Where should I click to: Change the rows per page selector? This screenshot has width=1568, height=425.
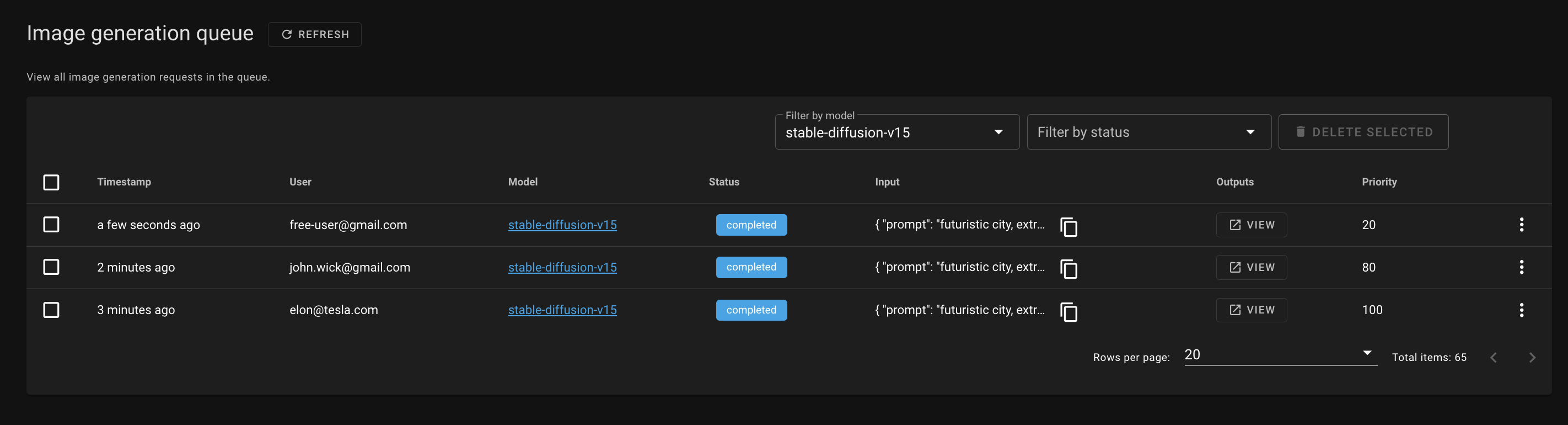point(1280,355)
